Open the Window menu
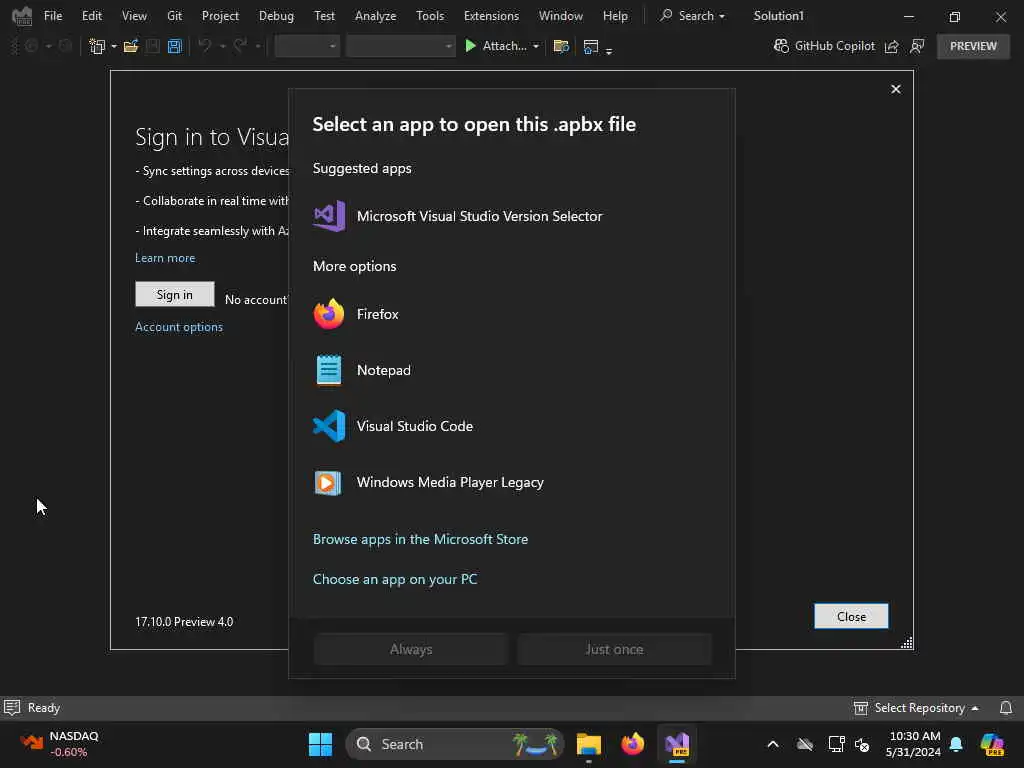The image size is (1024, 768). 560,16
